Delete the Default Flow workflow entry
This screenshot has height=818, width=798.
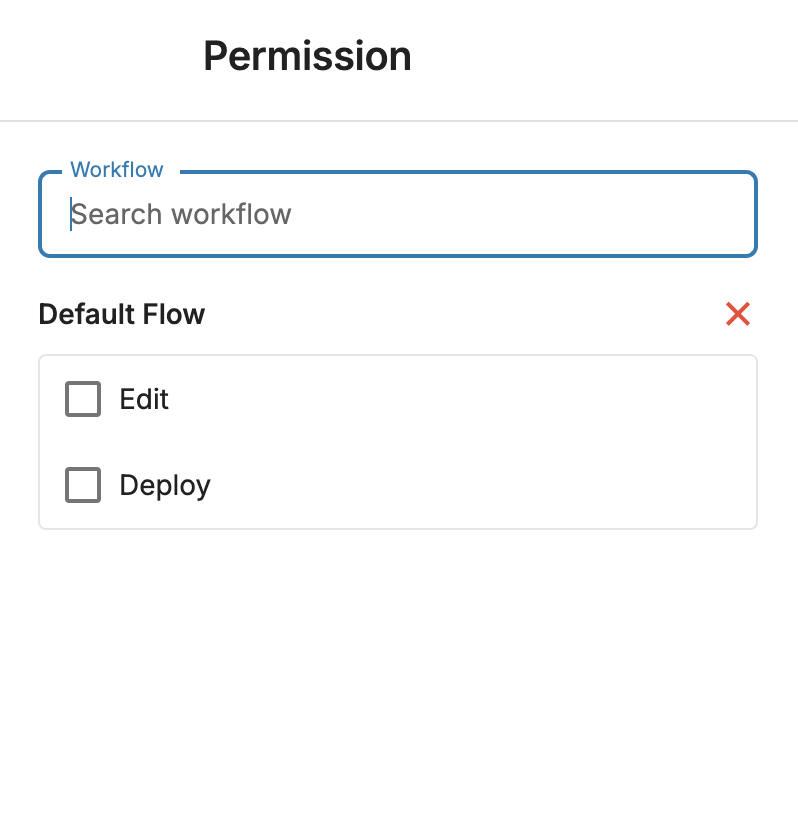[737, 314]
